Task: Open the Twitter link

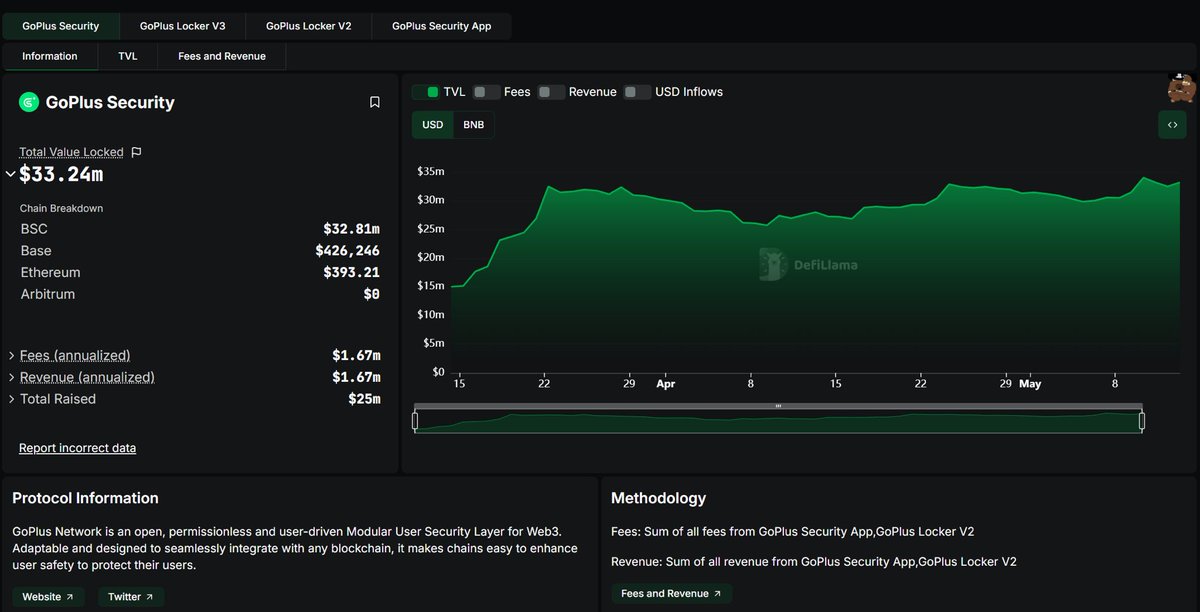Action: [x=130, y=597]
